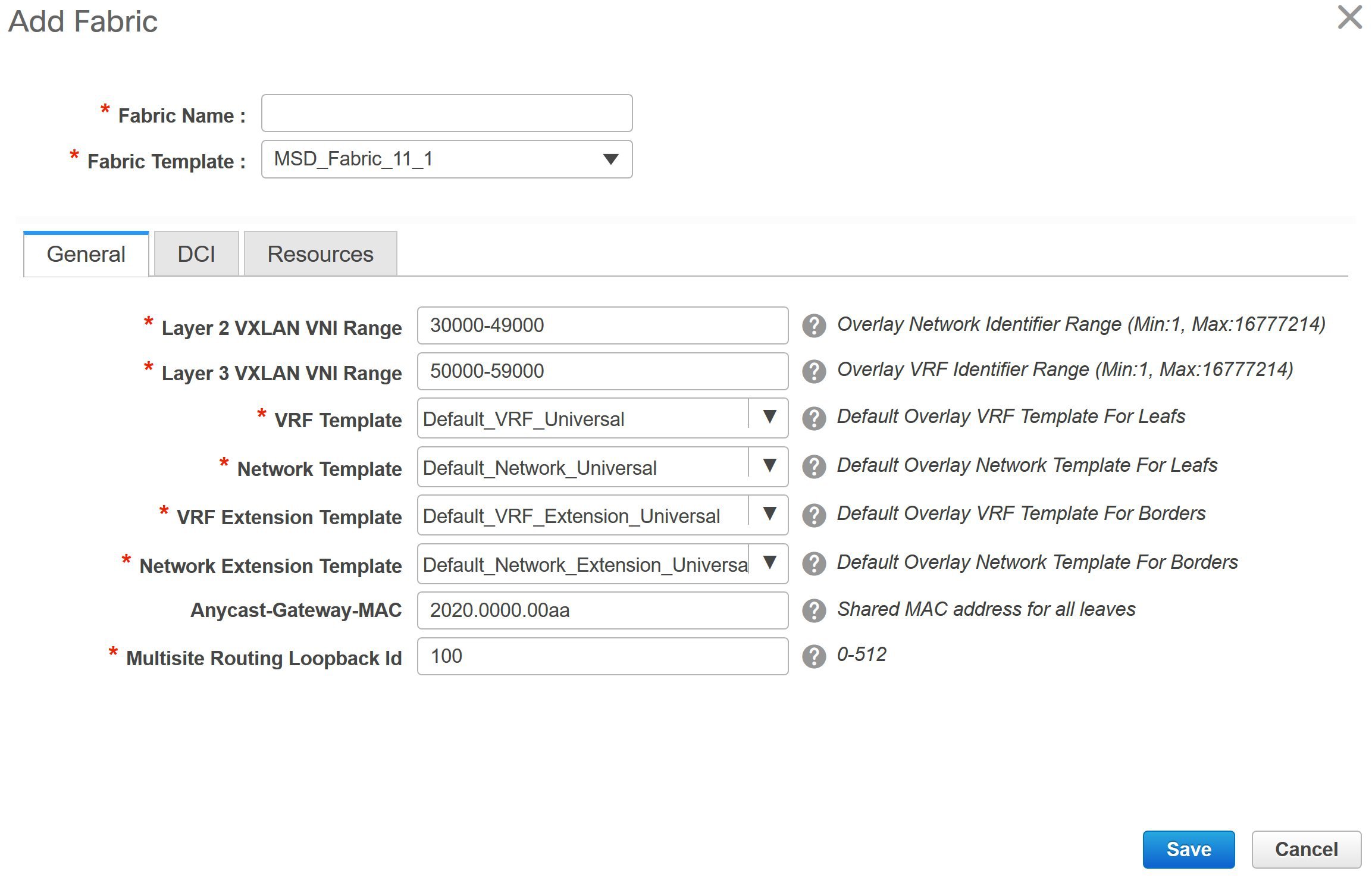This screenshot has width=1372, height=877.
Task: Open the VRF Extension Template dropdown
Action: point(769,514)
